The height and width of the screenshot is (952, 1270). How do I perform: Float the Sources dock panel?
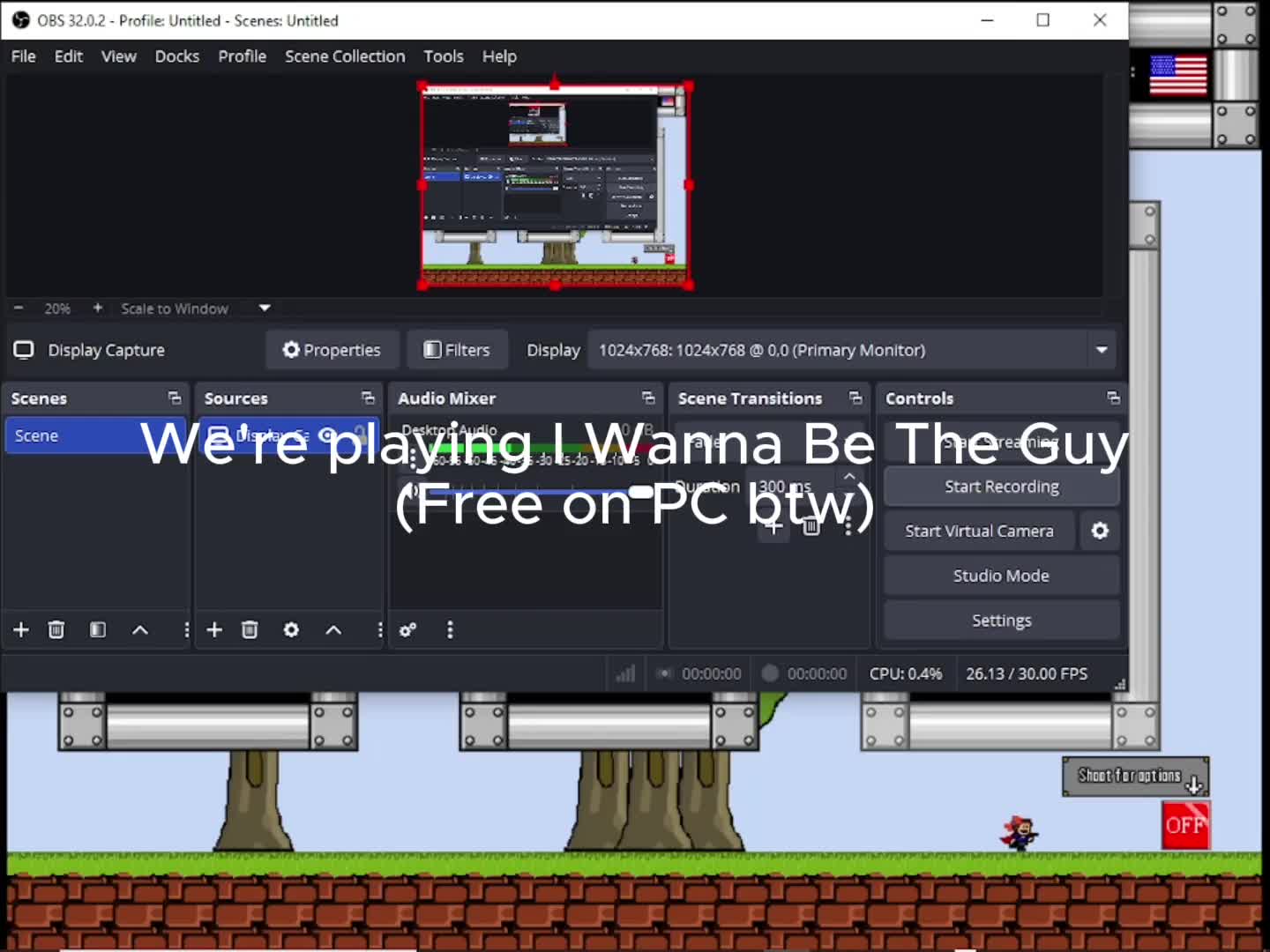(368, 398)
